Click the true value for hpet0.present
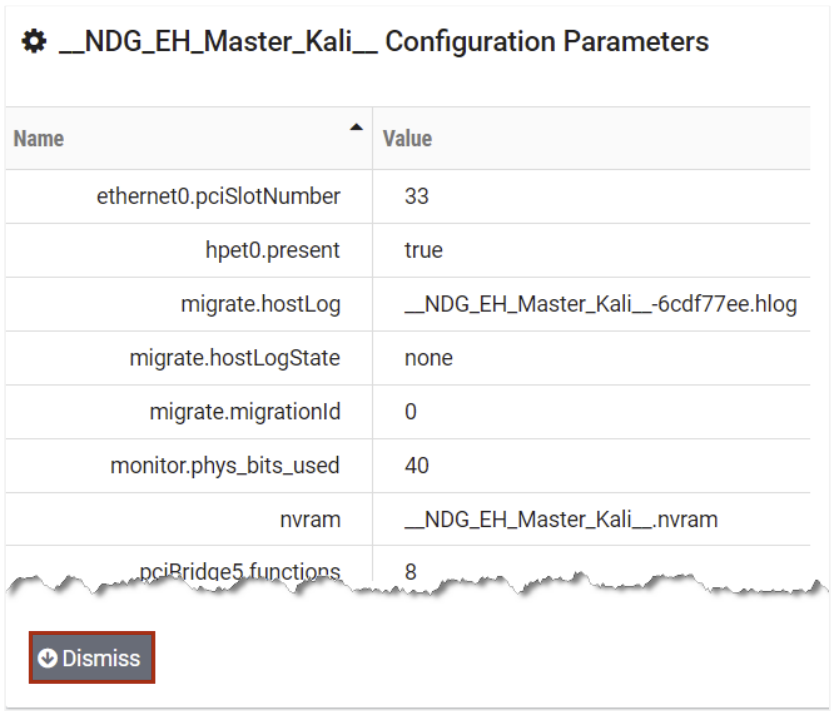835x711 pixels. click(423, 250)
